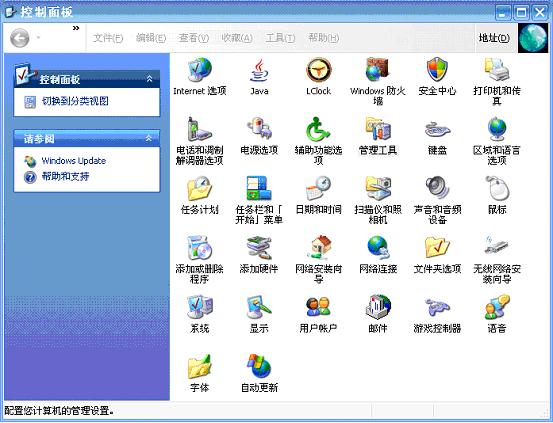This screenshot has height=423, width=553.
Task: Open 添加或删除程序 icon
Action: (200, 248)
